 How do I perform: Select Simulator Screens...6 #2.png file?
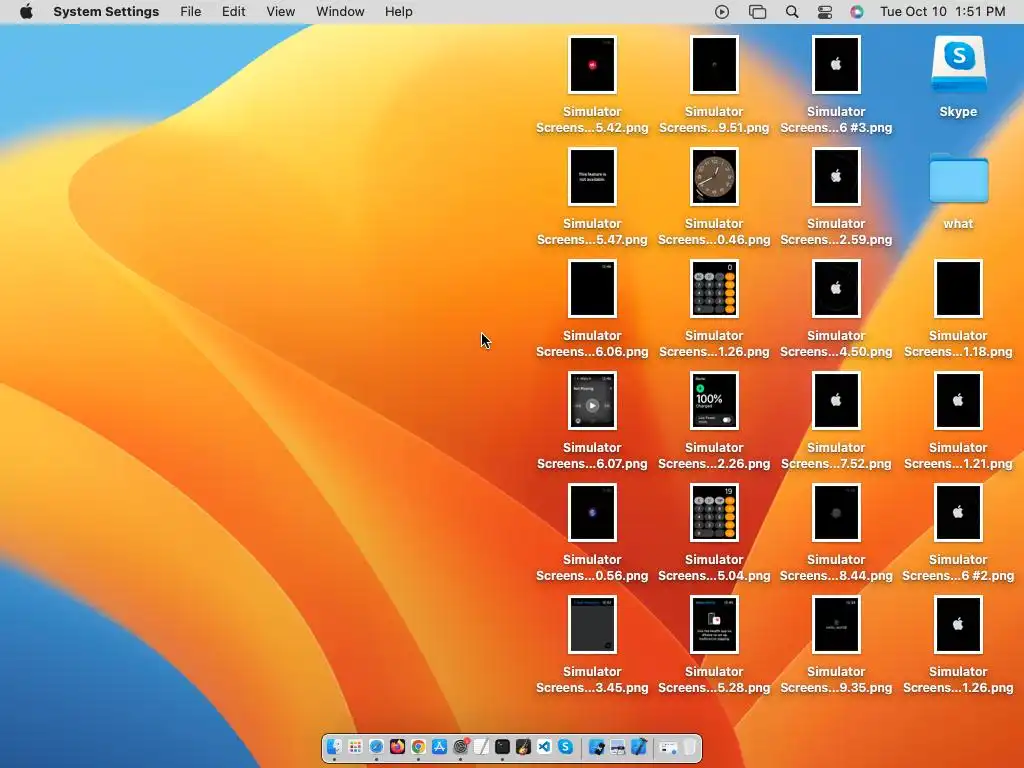click(958, 513)
